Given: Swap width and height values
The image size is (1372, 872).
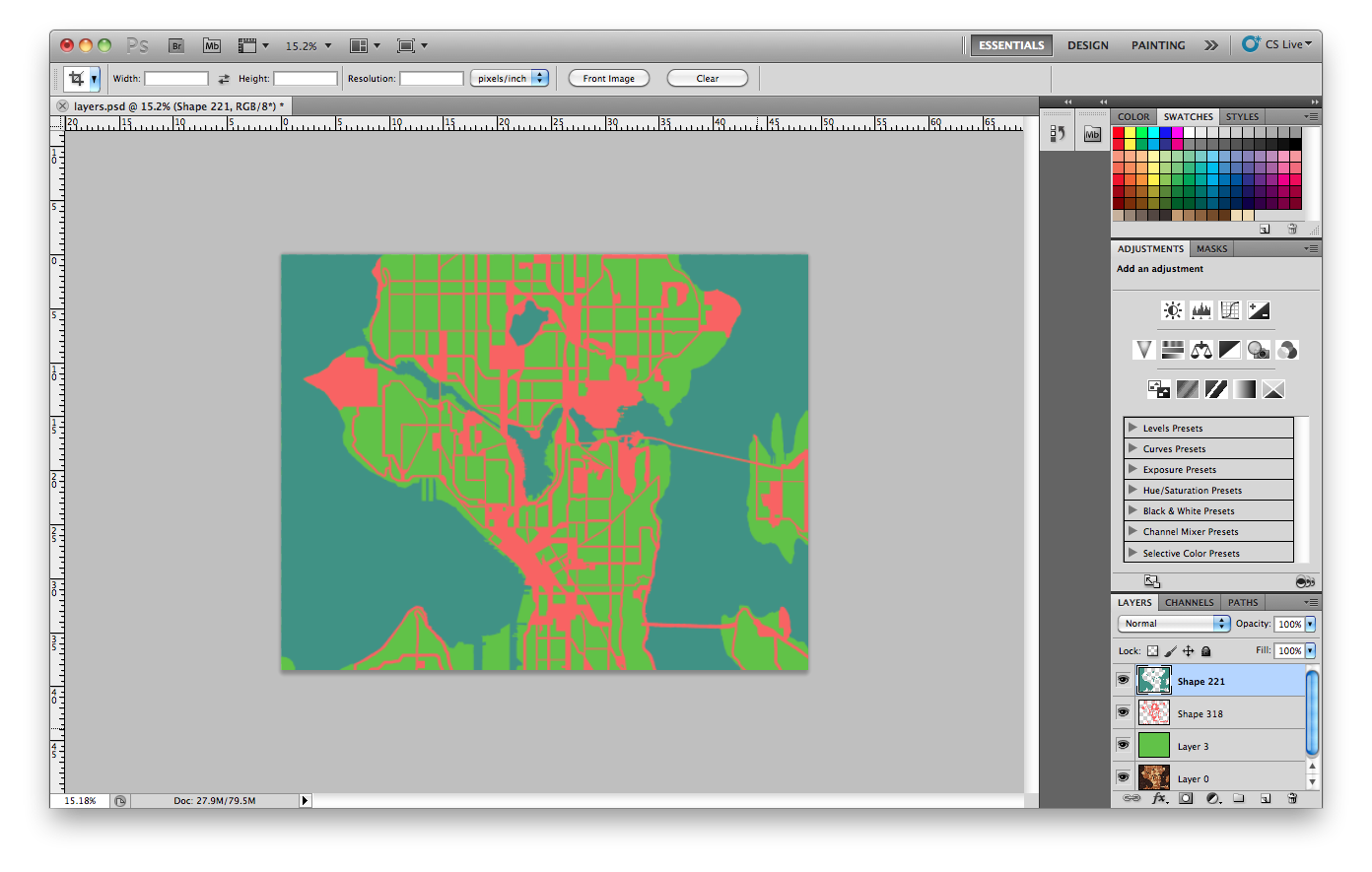Looking at the screenshot, I should (224, 79).
